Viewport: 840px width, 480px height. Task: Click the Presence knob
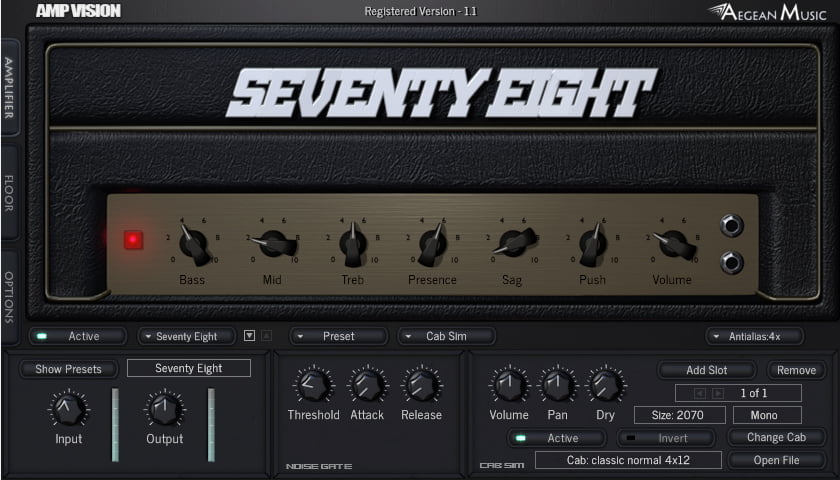pyautogui.click(x=432, y=244)
